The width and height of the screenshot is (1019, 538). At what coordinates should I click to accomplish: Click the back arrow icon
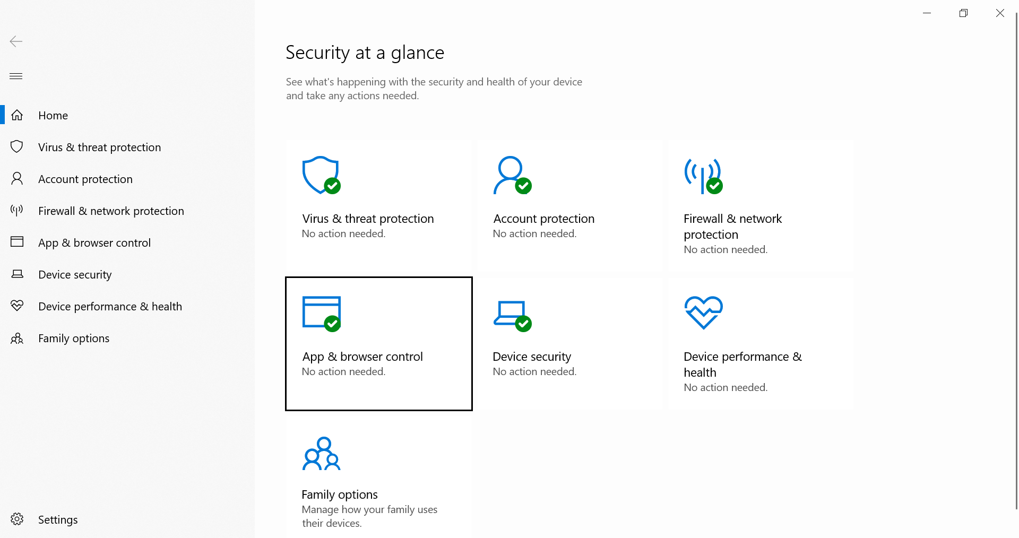(x=16, y=41)
